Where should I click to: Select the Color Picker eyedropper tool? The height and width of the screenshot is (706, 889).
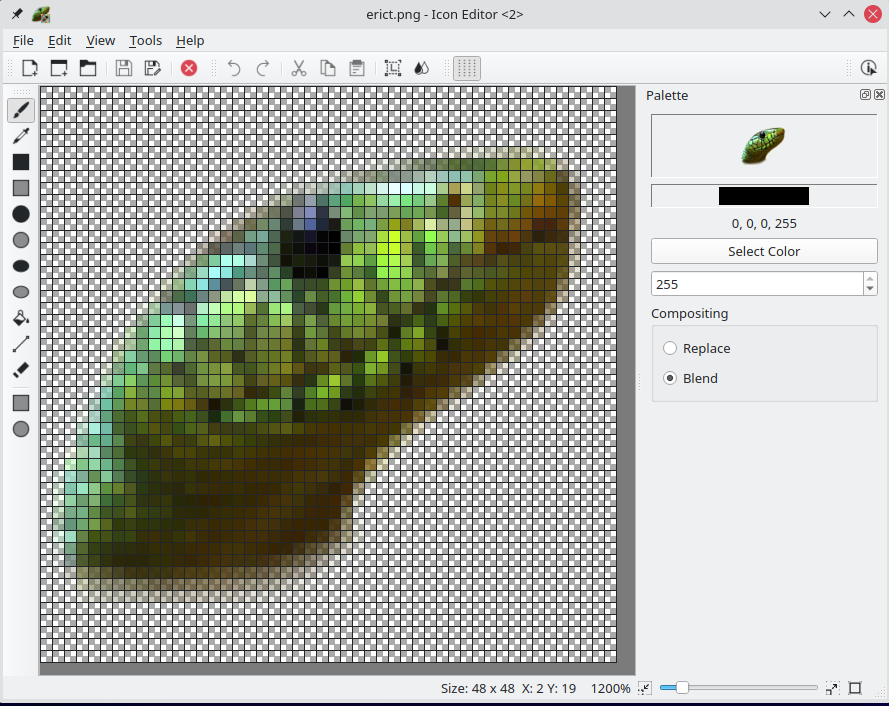click(20, 135)
